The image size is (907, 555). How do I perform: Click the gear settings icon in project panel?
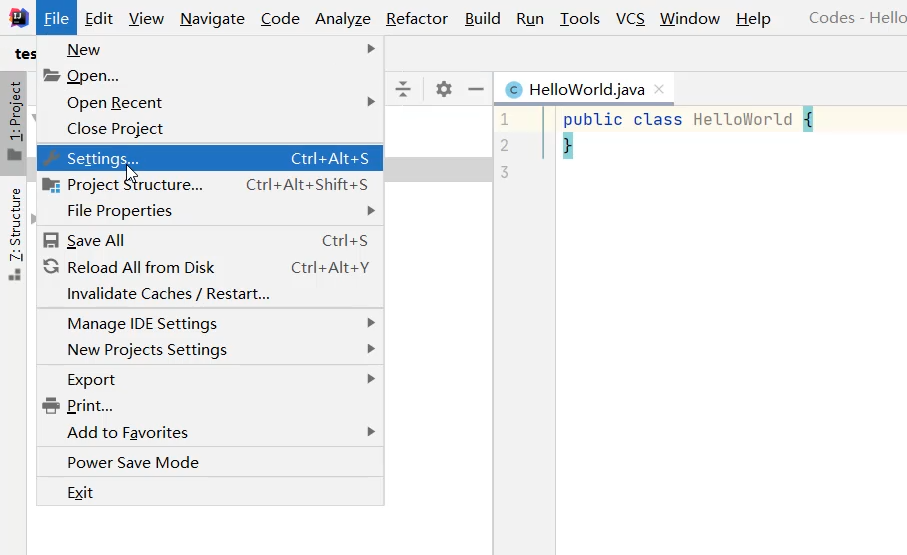pos(444,89)
